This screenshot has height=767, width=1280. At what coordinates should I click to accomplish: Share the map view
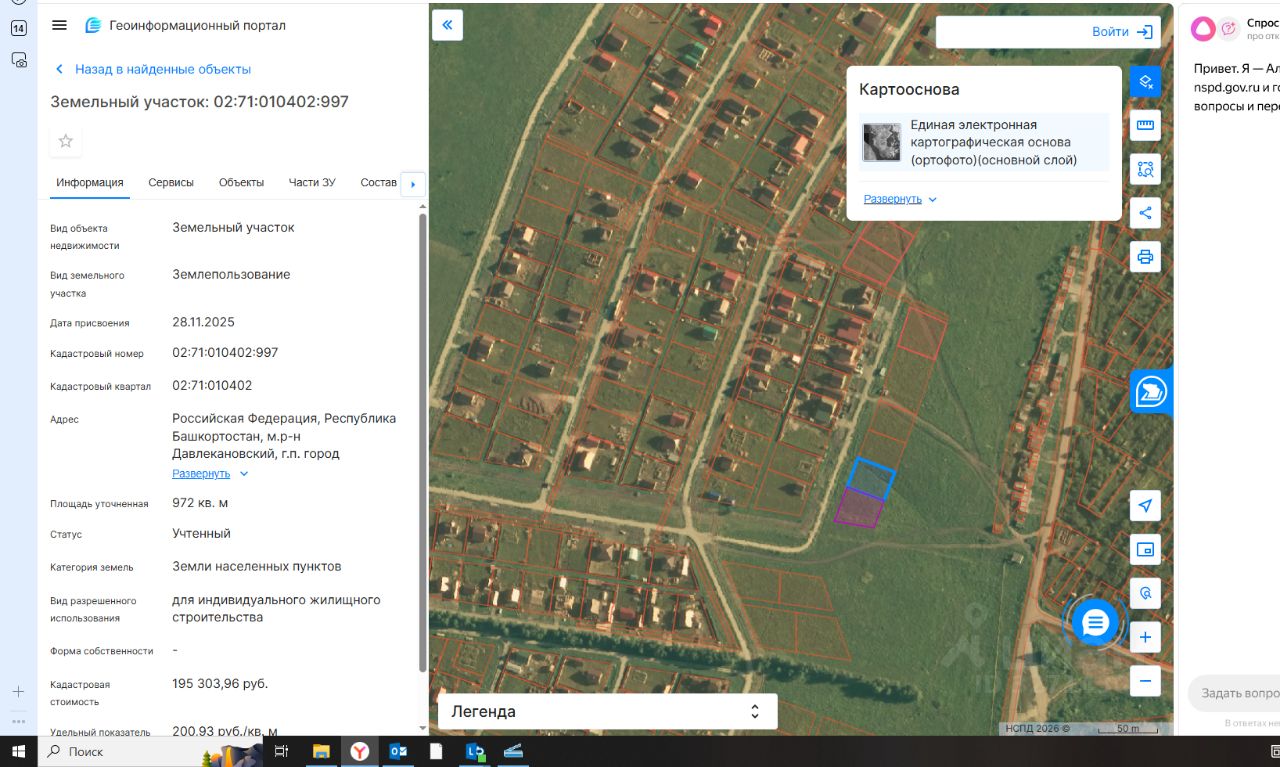(1145, 213)
